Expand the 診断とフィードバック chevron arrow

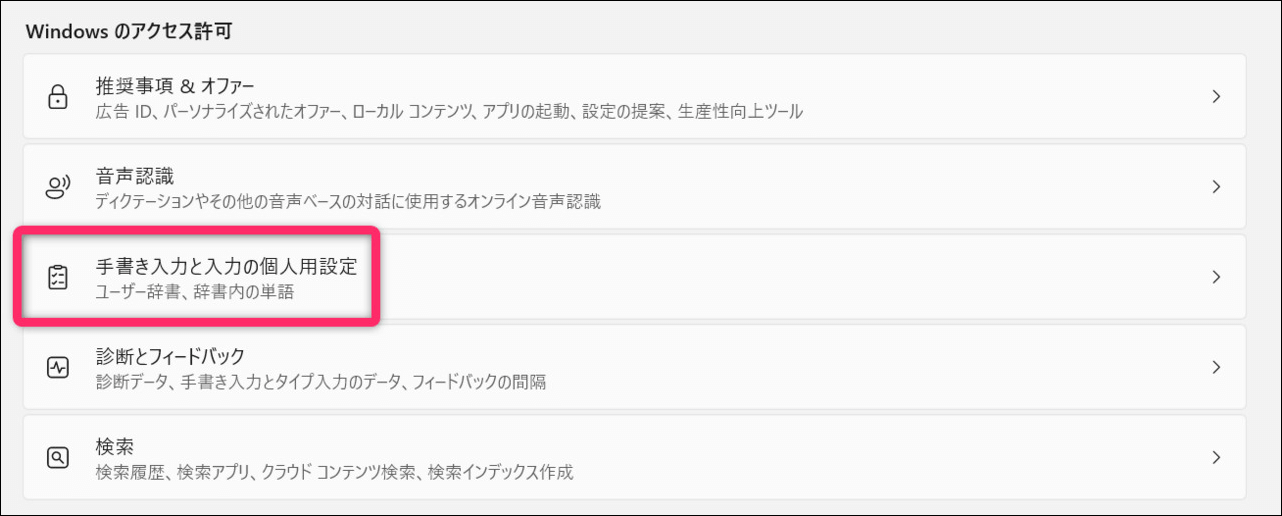(1216, 367)
